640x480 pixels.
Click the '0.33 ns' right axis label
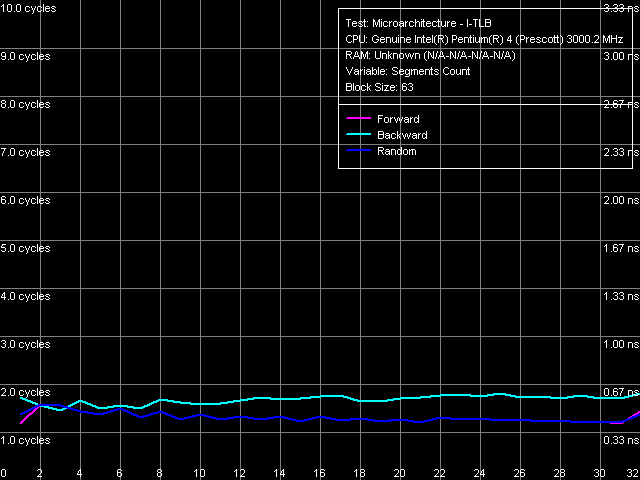tap(618, 440)
